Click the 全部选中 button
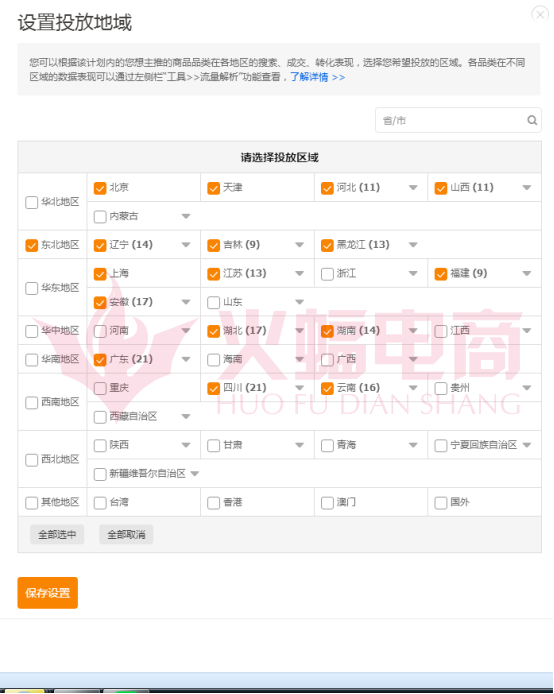The image size is (554, 694). point(57,535)
